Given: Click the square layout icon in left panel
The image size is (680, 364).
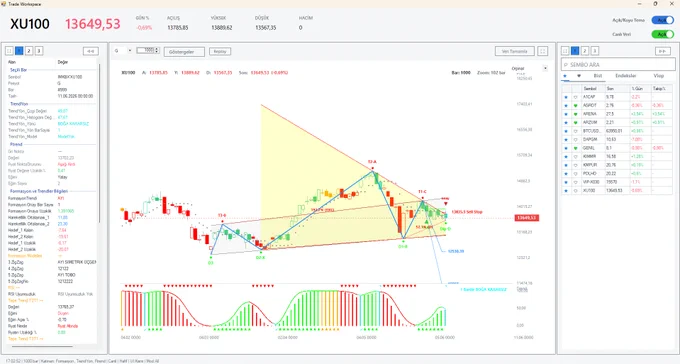Looking at the screenshot, I should click(x=9, y=51).
